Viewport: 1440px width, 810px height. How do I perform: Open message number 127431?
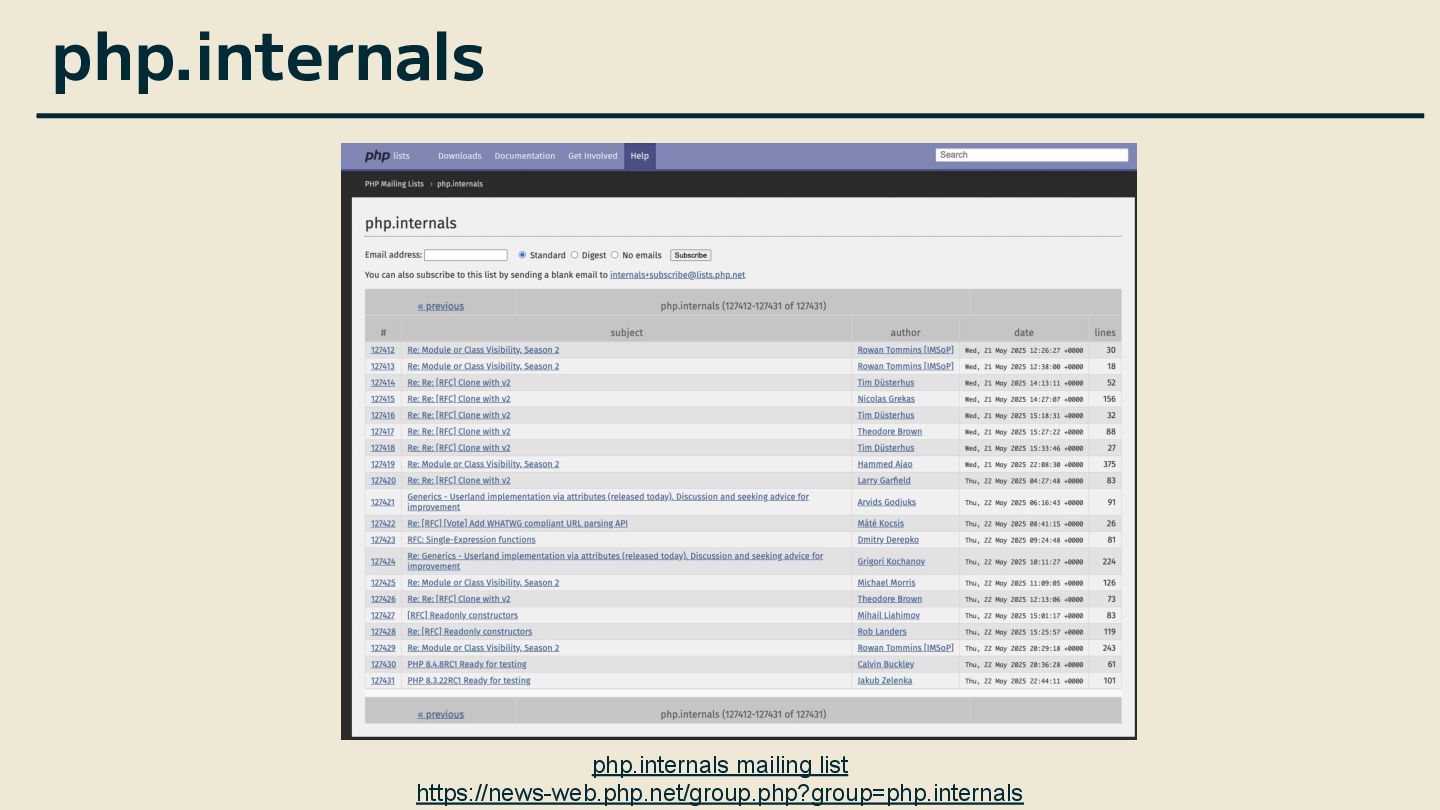[x=382, y=680]
